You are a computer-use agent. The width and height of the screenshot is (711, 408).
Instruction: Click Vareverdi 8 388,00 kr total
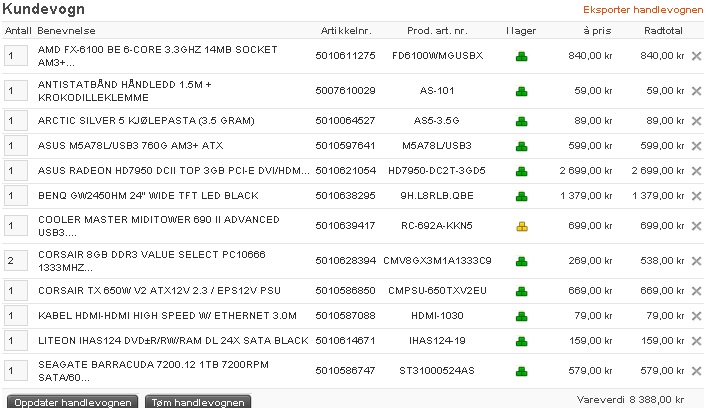click(x=630, y=400)
